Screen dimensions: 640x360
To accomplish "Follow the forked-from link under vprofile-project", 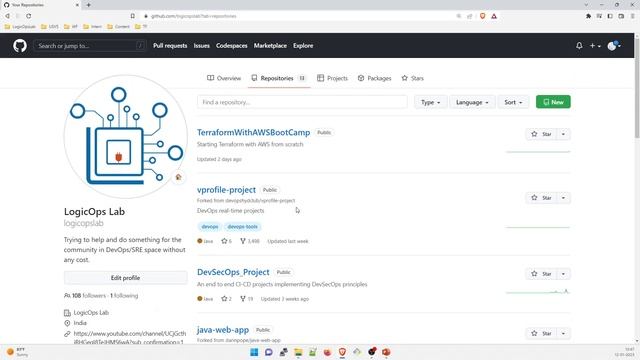I will [260, 200].
